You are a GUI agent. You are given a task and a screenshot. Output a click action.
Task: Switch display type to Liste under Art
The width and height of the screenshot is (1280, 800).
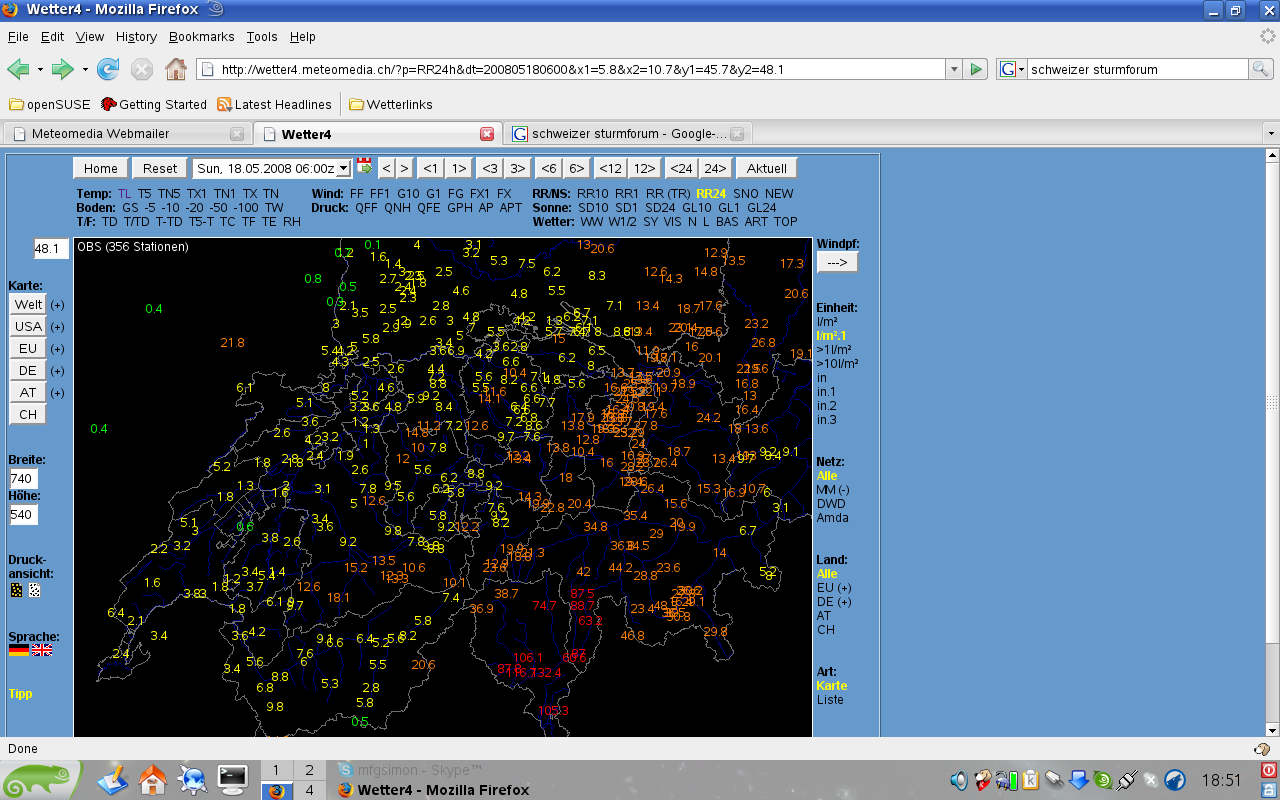click(x=830, y=700)
